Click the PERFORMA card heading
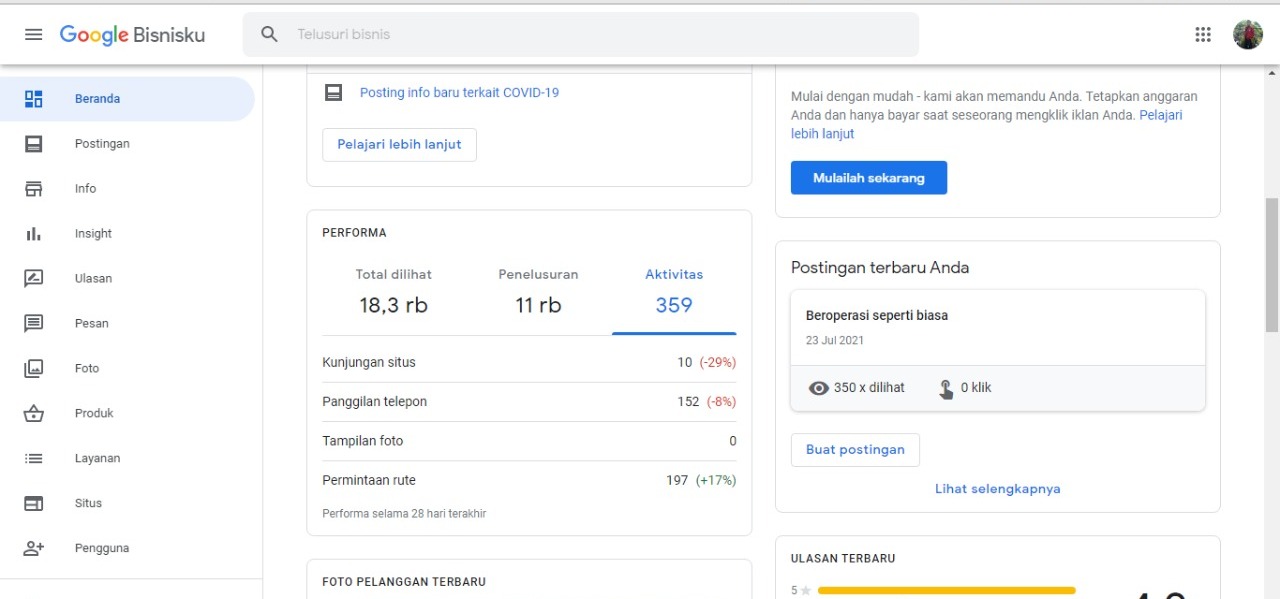1280x599 pixels. tap(354, 233)
